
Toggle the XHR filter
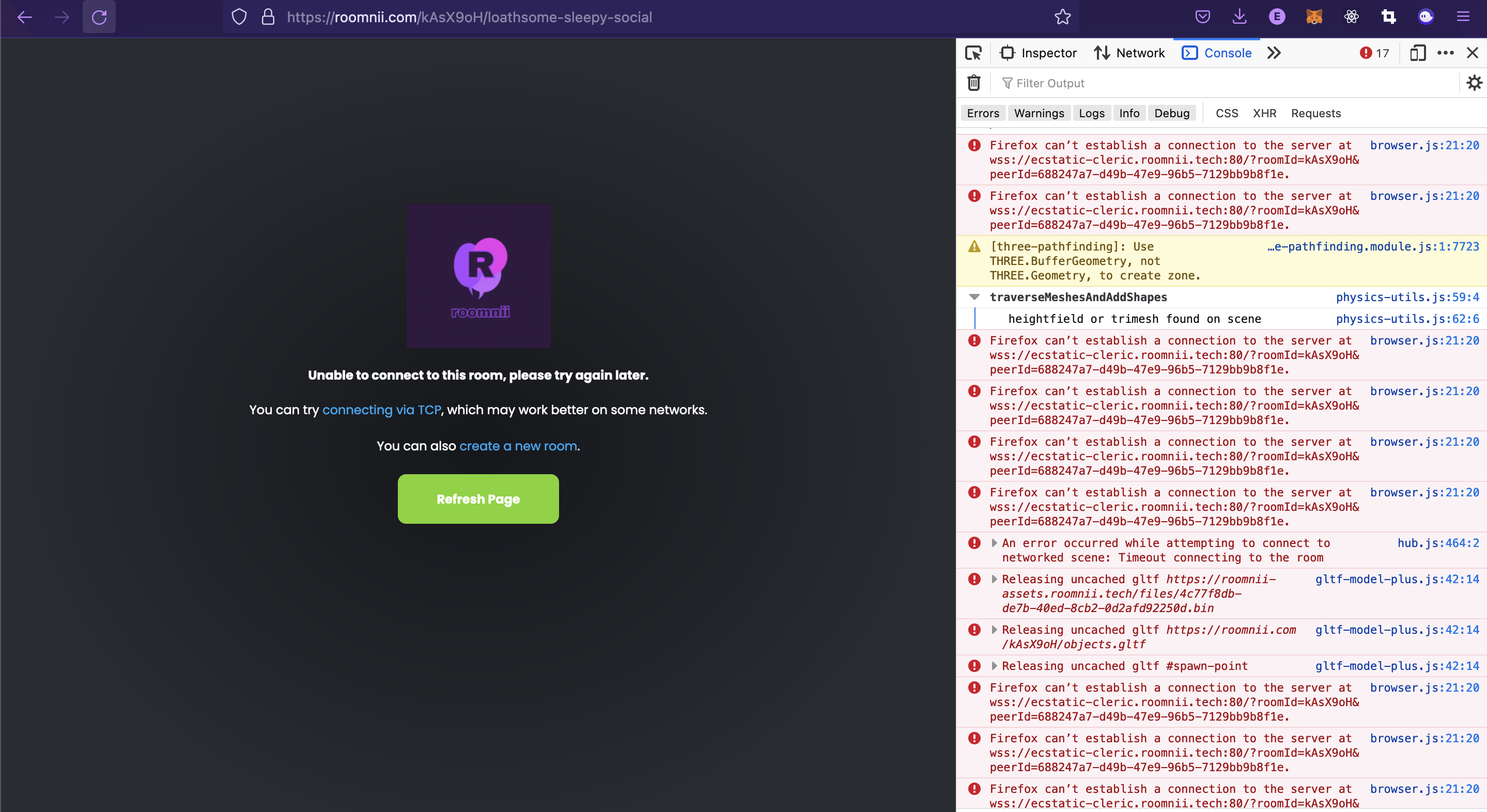tap(1264, 113)
